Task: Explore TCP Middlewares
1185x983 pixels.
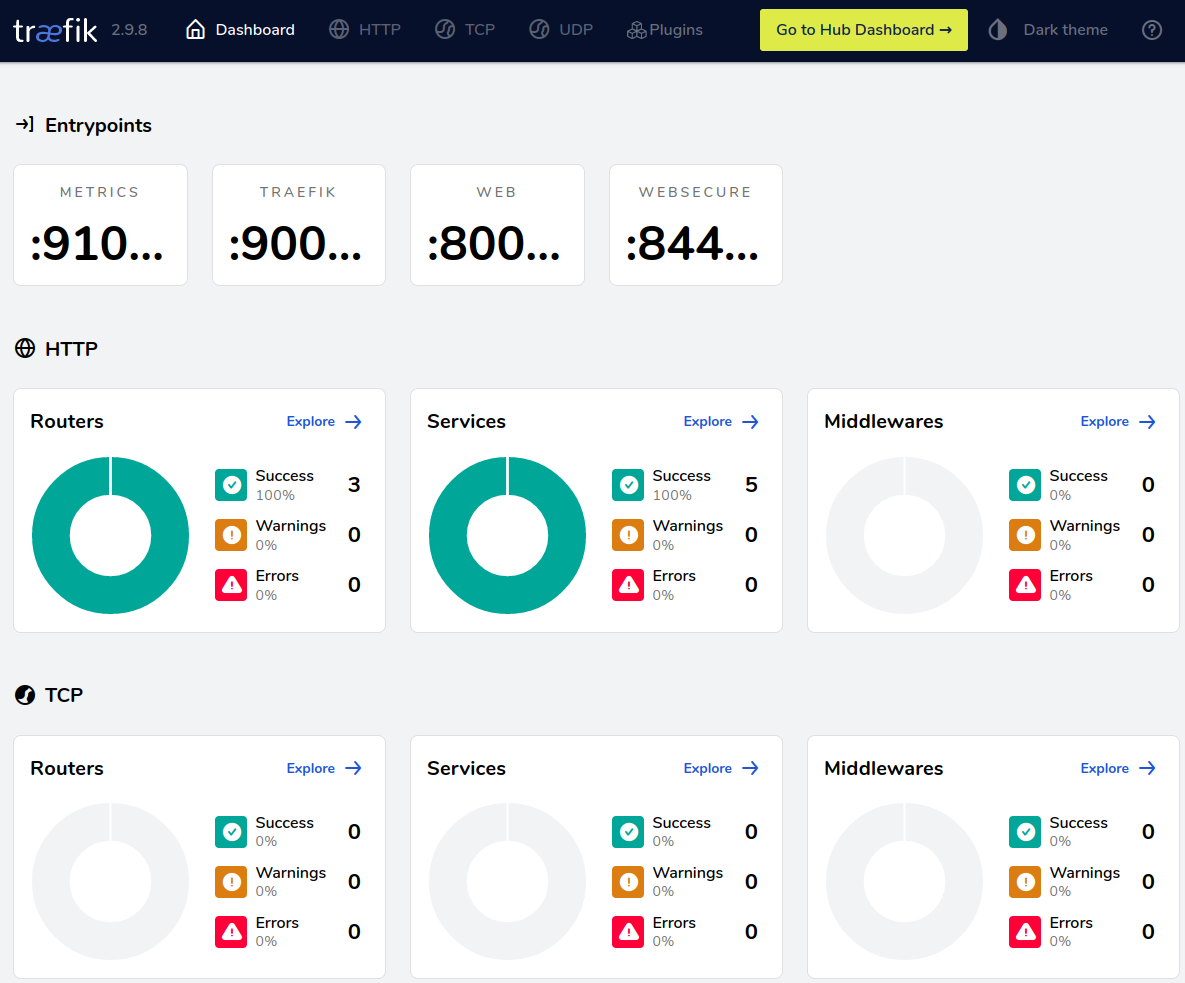Action: pos(1118,768)
